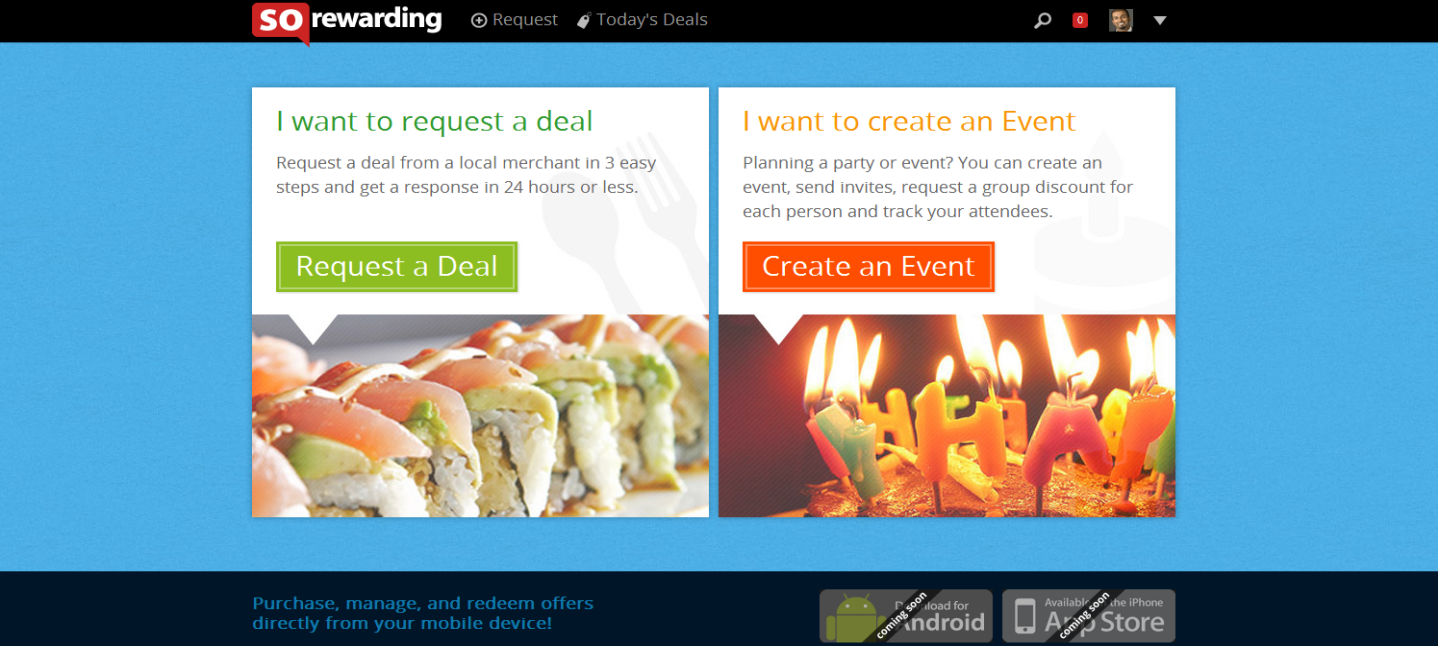Click the Download for Android badge

[x=906, y=616]
